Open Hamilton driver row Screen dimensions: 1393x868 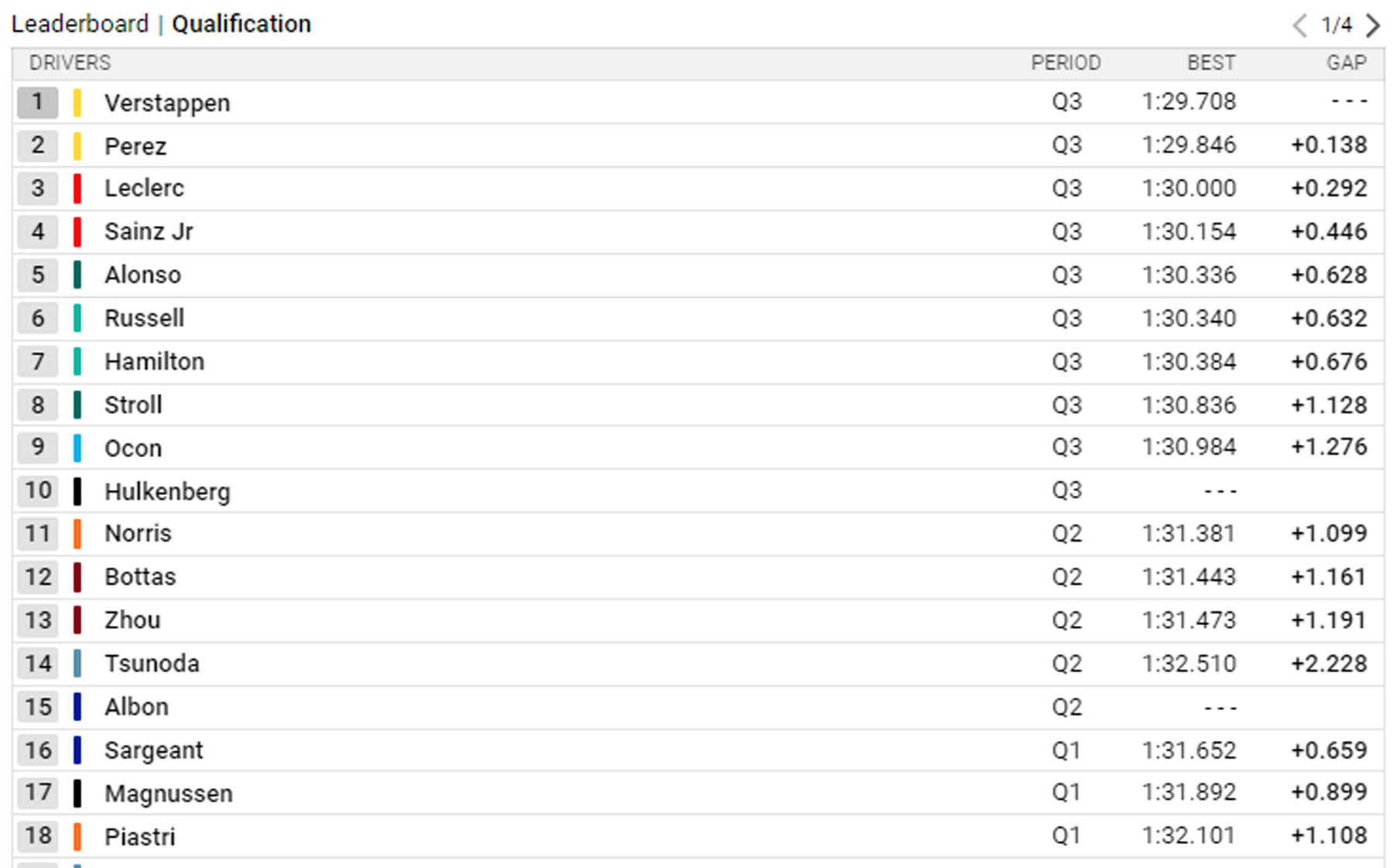click(x=698, y=362)
